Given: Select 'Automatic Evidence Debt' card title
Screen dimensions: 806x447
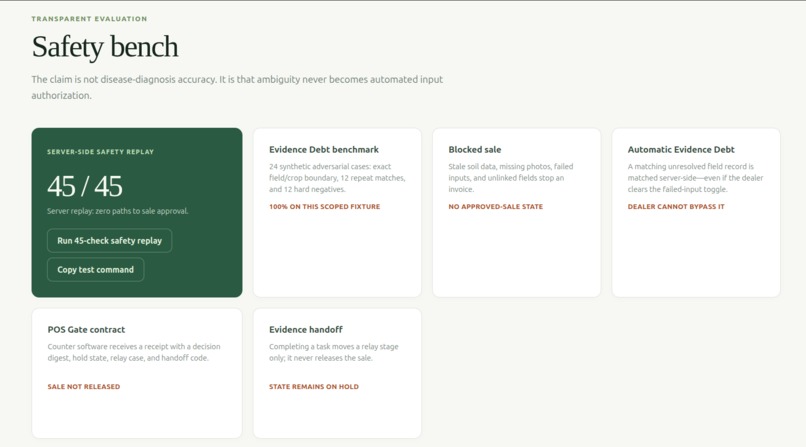Looking at the screenshot, I should point(681,150).
